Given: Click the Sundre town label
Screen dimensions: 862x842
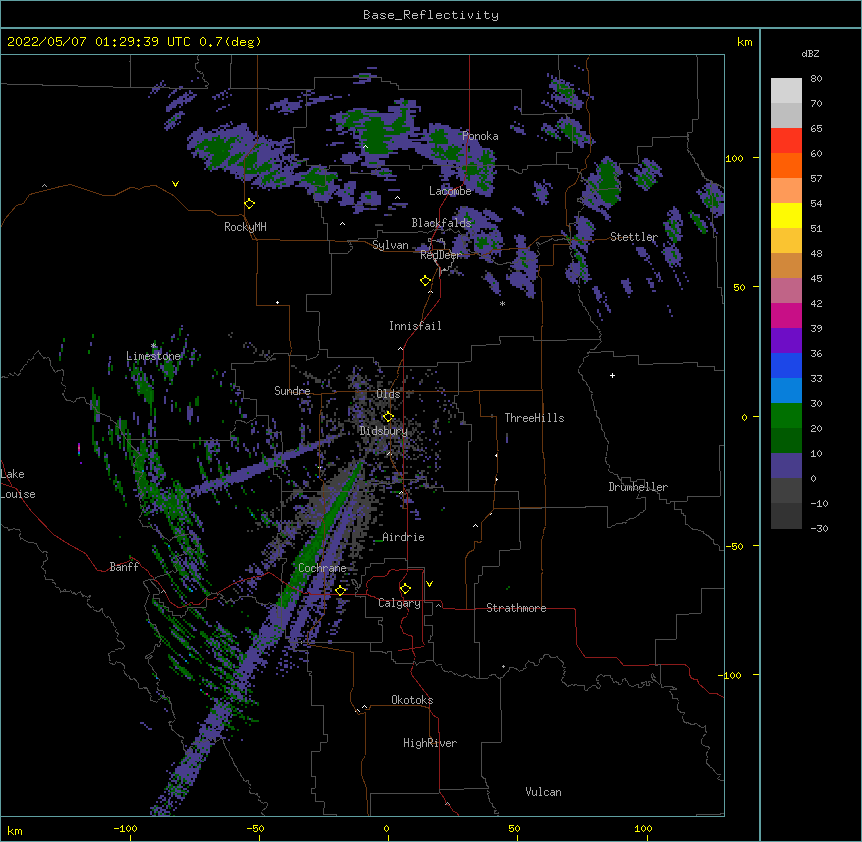Looking at the screenshot, I should coord(292,391).
